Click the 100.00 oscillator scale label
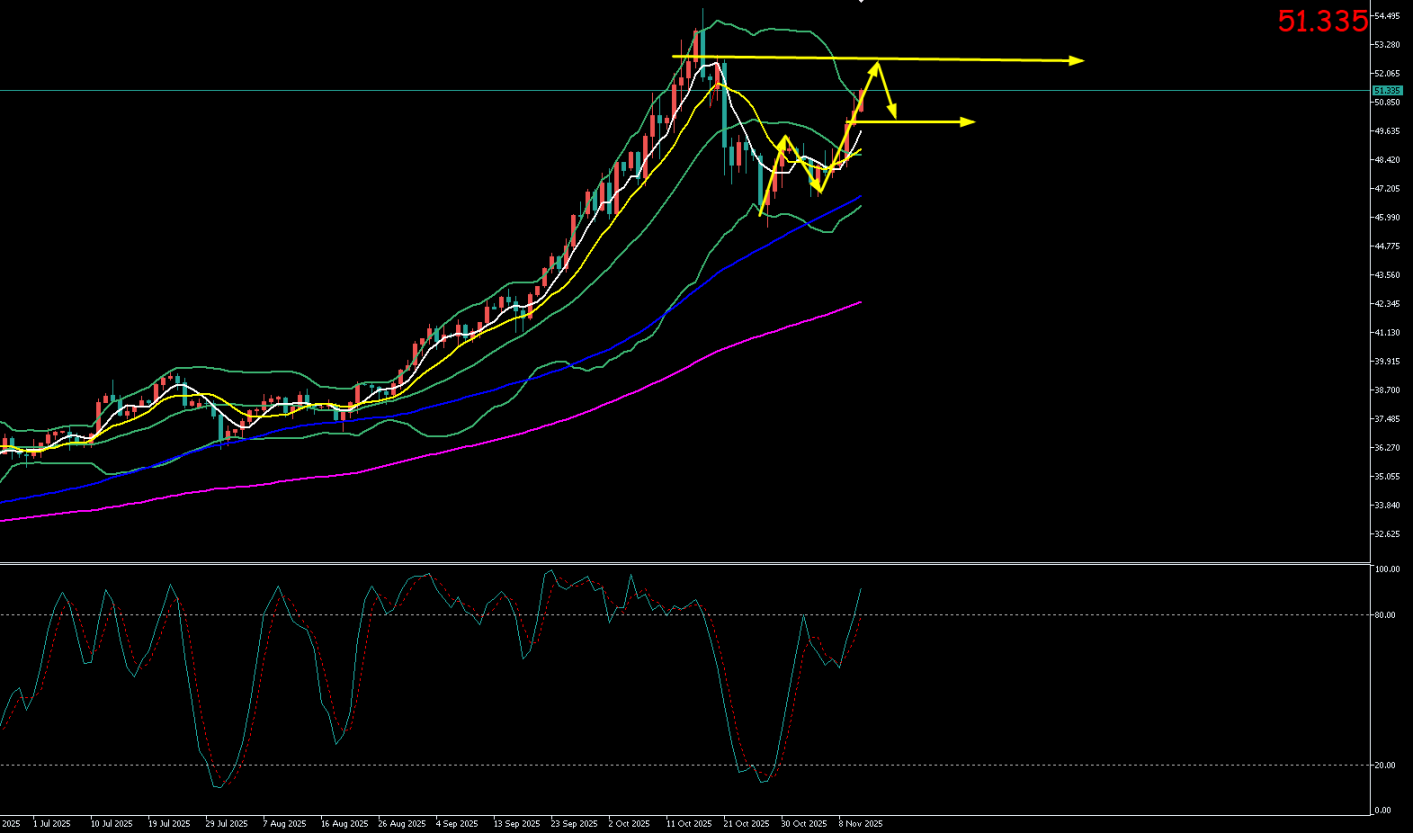 click(1386, 570)
